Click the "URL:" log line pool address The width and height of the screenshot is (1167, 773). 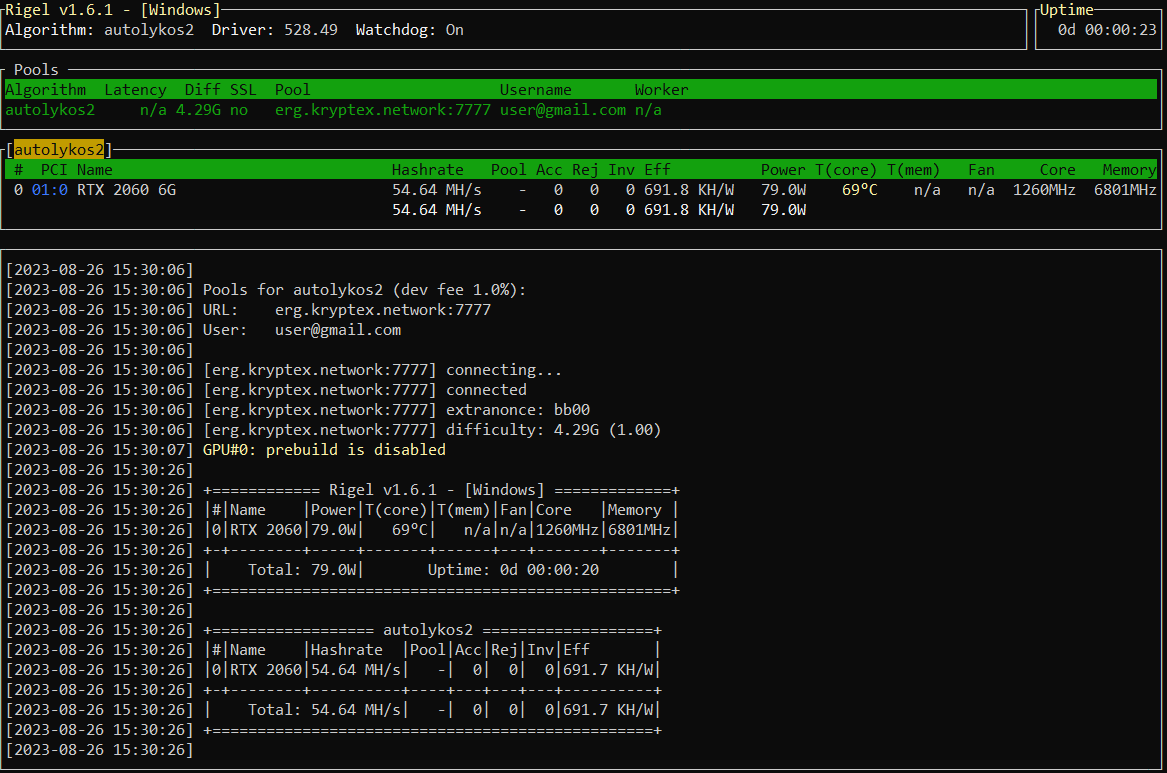tap(383, 310)
